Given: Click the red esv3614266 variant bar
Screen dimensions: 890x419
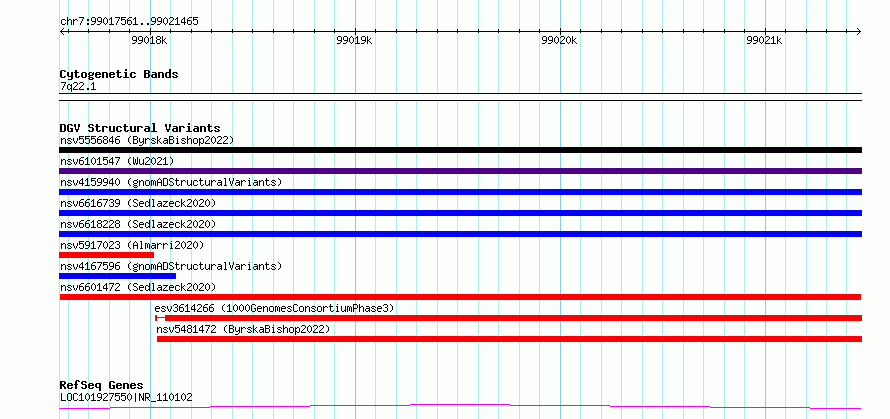Looking at the screenshot, I should (x=509, y=318).
